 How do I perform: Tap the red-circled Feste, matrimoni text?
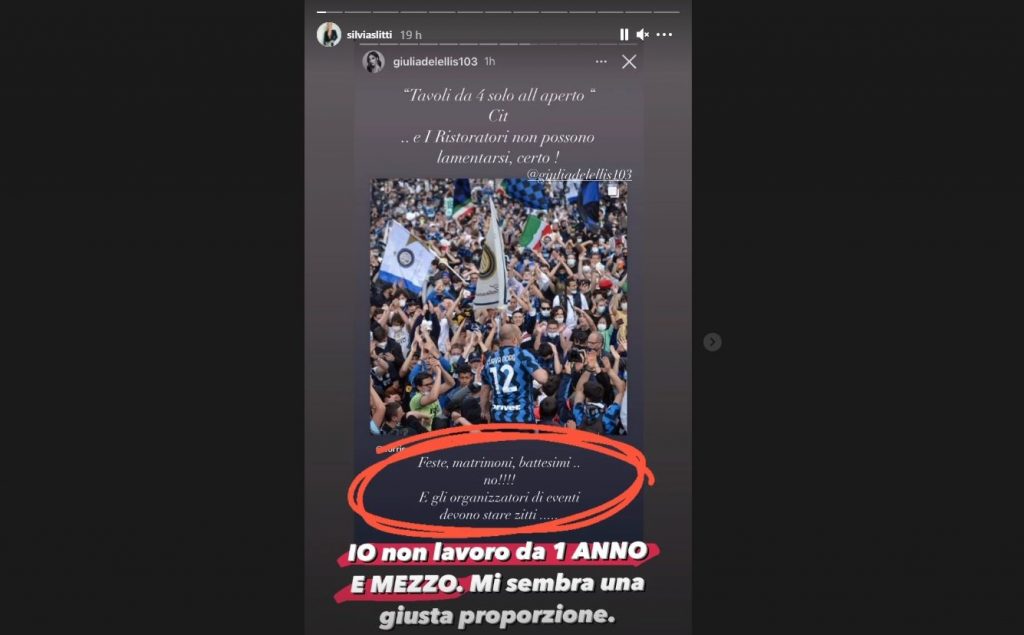point(499,488)
